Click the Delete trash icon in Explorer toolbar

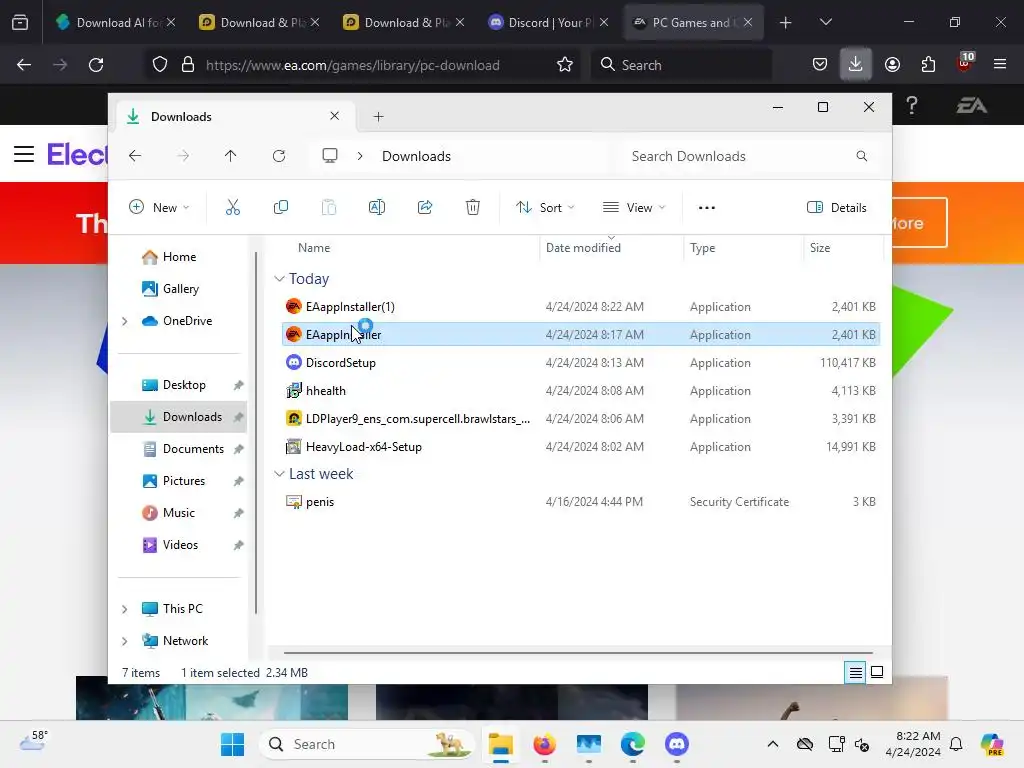pyautogui.click(x=473, y=208)
